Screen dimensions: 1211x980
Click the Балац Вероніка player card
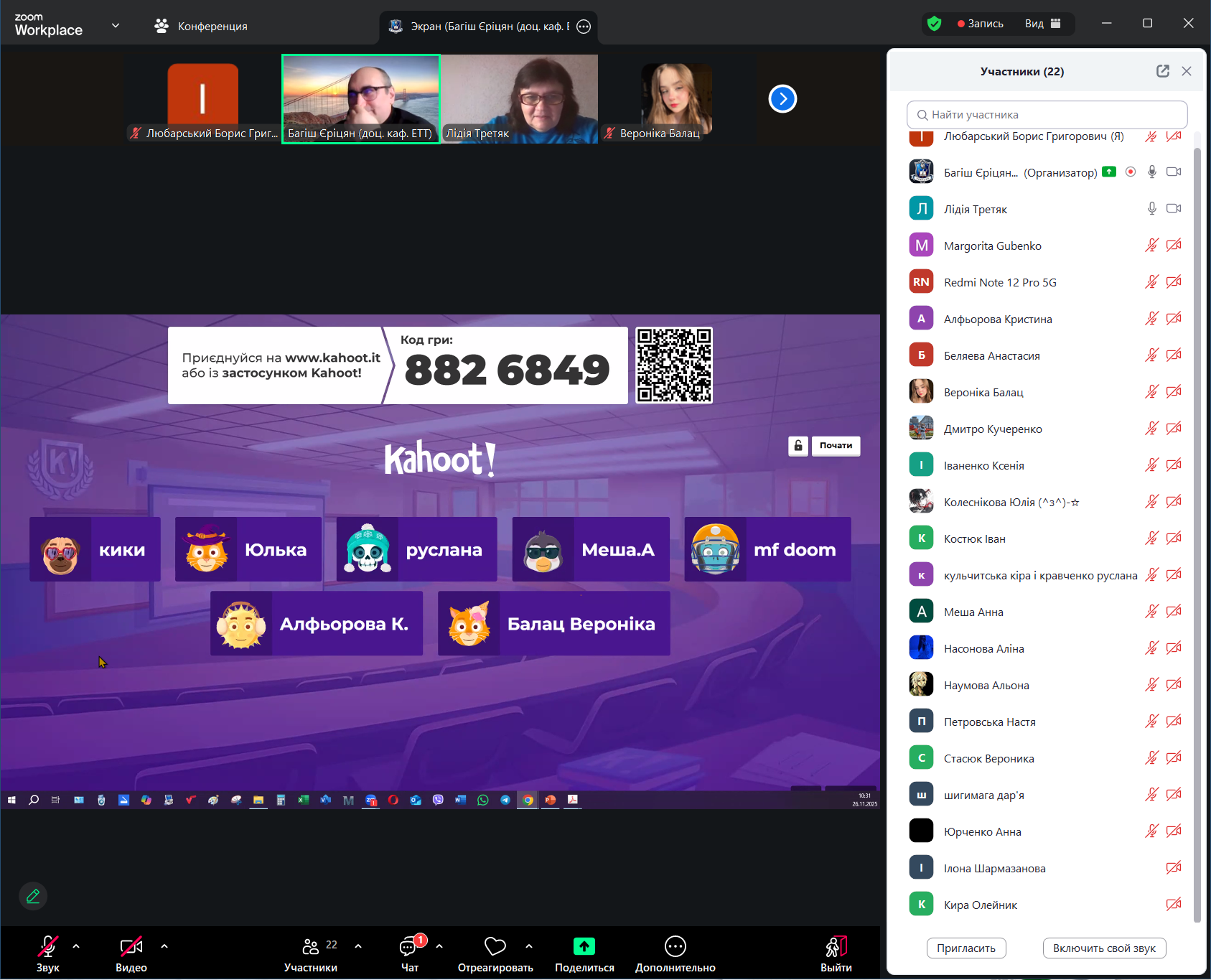coord(554,623)
